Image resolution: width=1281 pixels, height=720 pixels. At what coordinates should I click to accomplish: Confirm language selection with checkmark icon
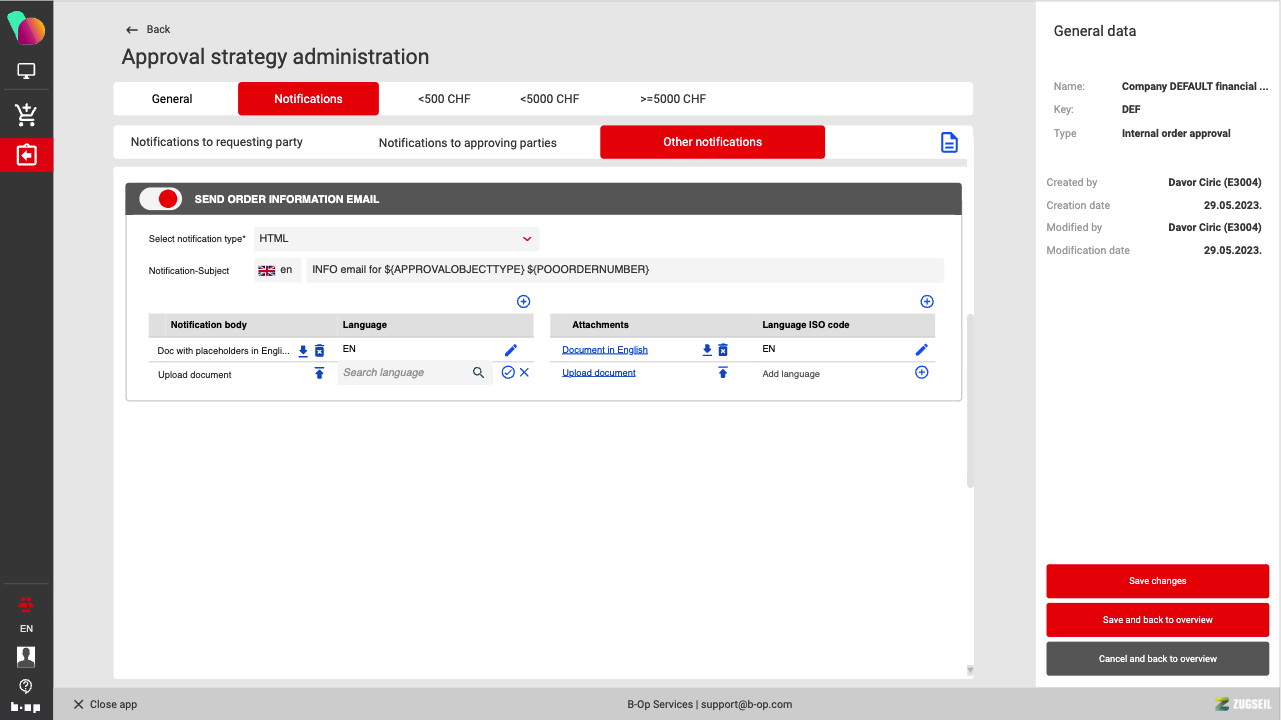[508, 372]
